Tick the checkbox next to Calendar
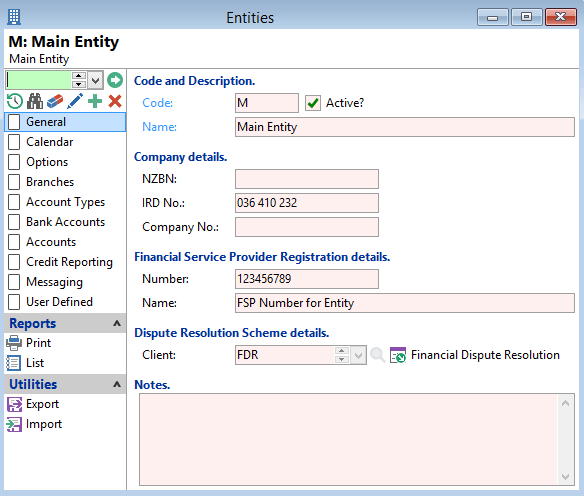Screen dimensions: 584x496 14,142
